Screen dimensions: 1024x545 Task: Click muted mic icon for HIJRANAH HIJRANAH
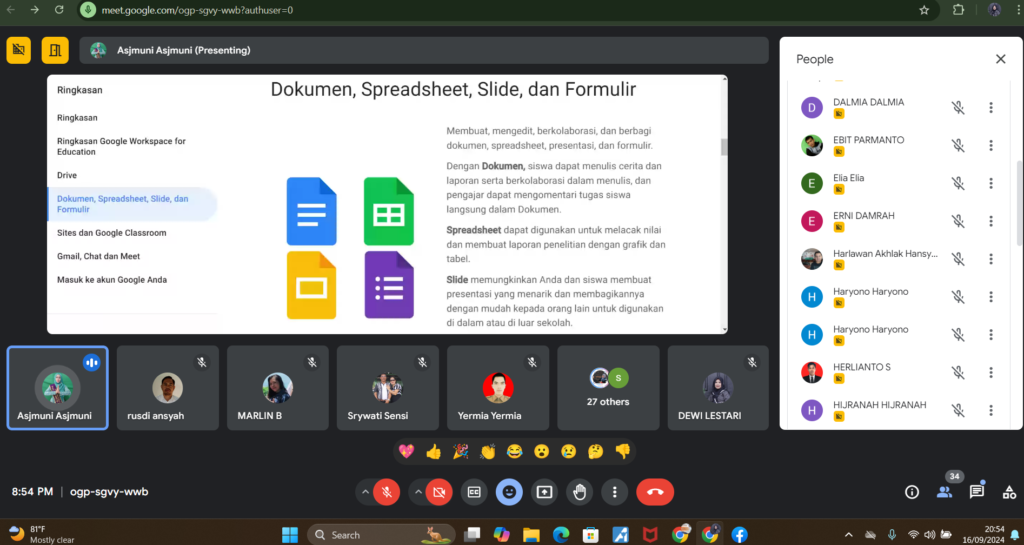tap(958, 410)
